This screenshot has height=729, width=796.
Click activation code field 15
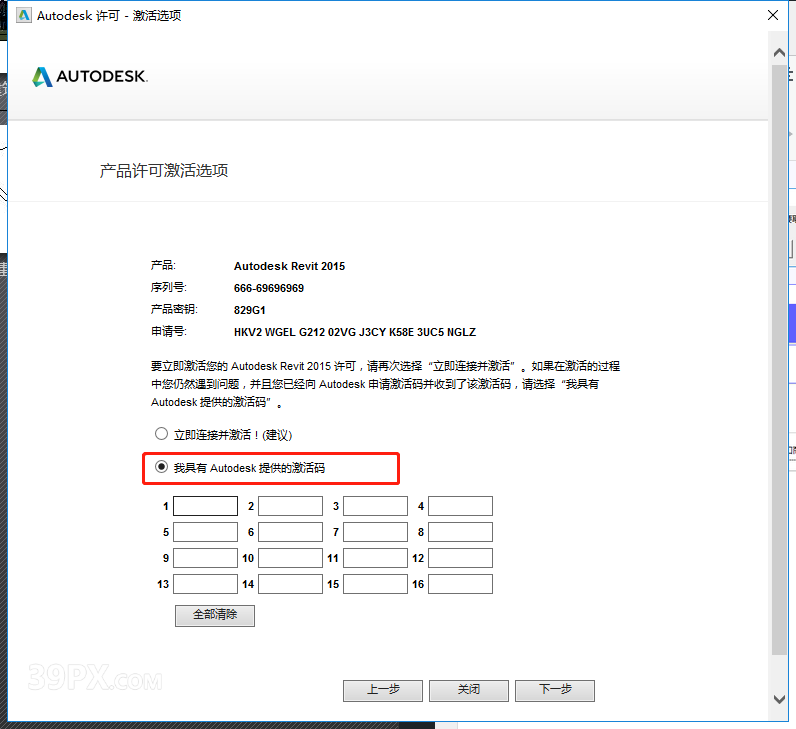375,584
